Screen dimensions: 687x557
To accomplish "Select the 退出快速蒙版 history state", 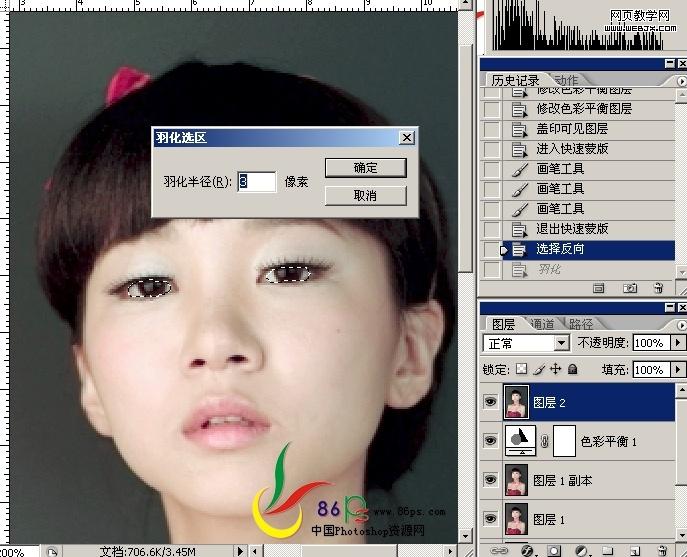I will (588, 229).
